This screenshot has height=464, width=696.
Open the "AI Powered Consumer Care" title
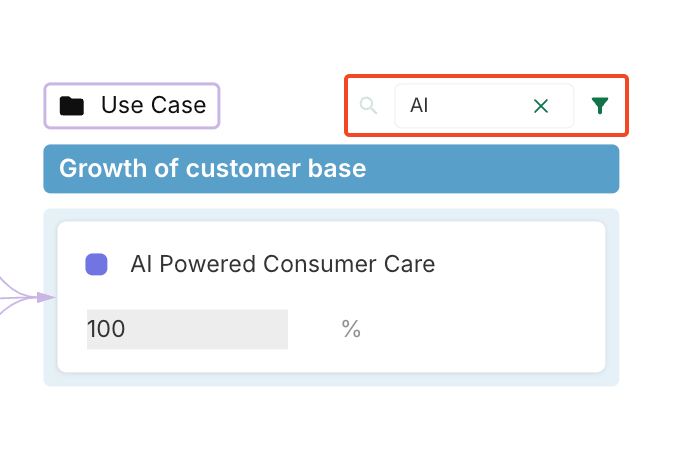282,265
